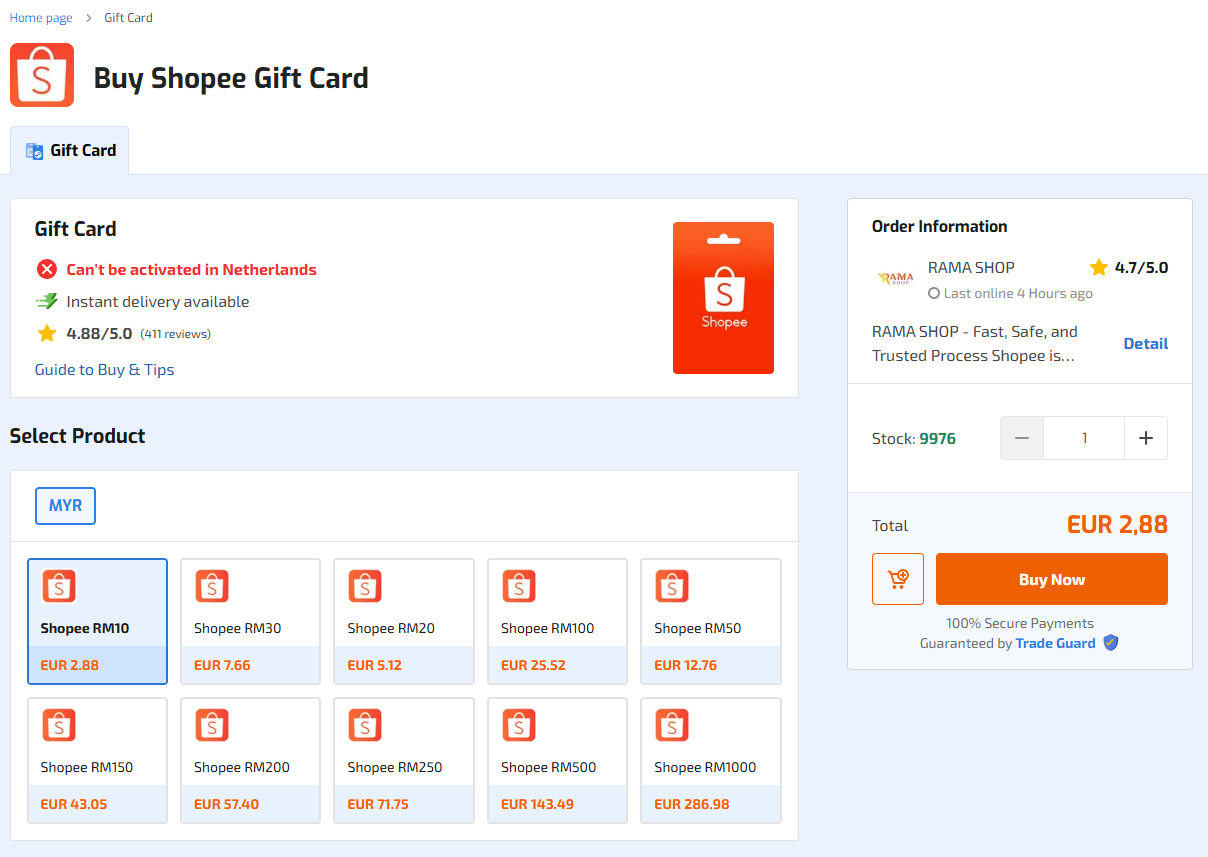This screenshot has height=857, width=1208.
Task: Click the Shopee icon in RM1000 card
Action: click(672, 725)
